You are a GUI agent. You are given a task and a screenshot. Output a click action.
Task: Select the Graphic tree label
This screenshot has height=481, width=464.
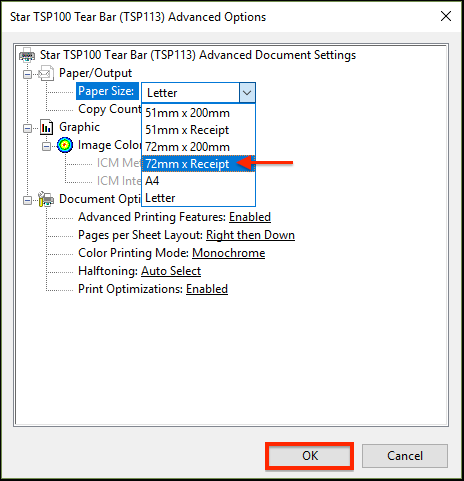tap(79, 127)
